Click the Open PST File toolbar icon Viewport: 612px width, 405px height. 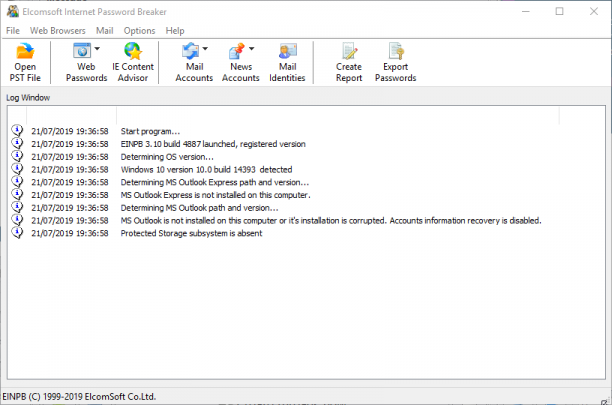(25, 52)
